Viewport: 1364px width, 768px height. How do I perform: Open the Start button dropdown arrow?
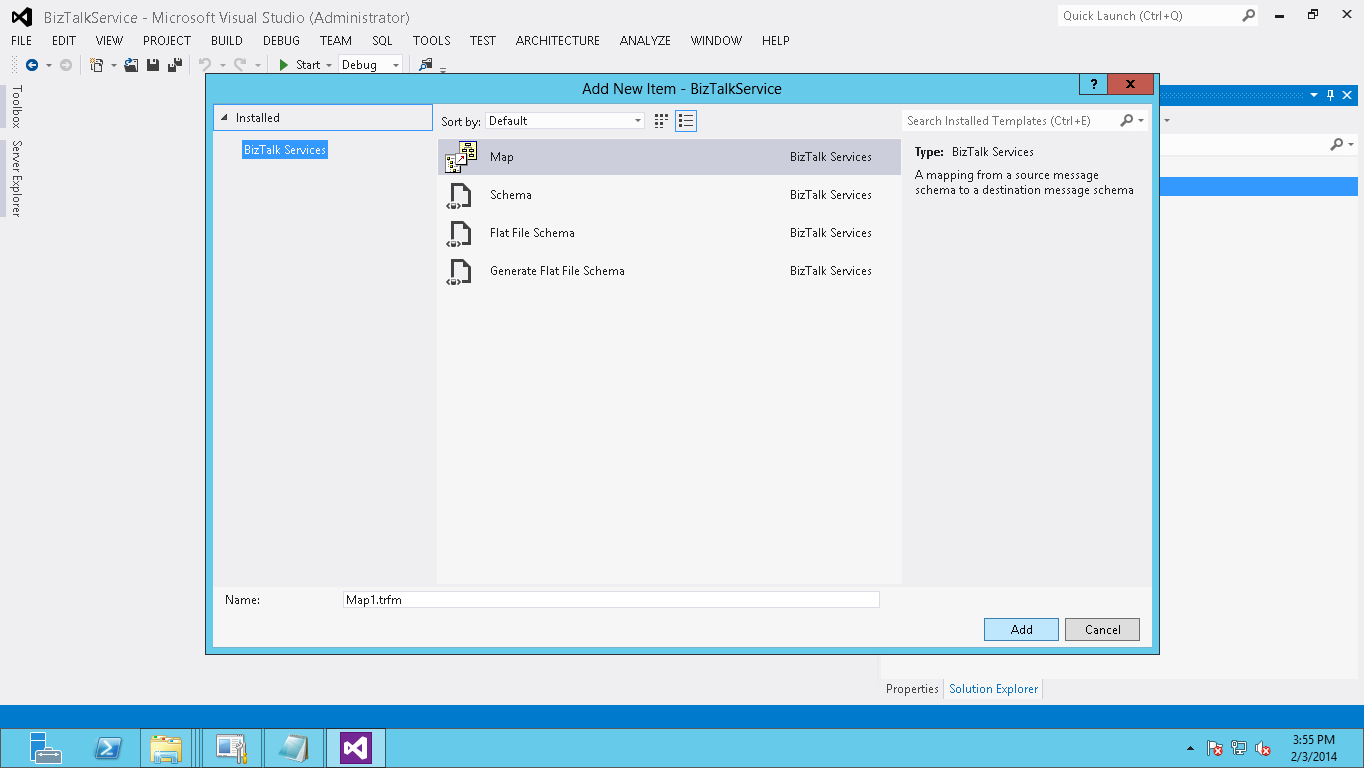[x=329, y=65]
